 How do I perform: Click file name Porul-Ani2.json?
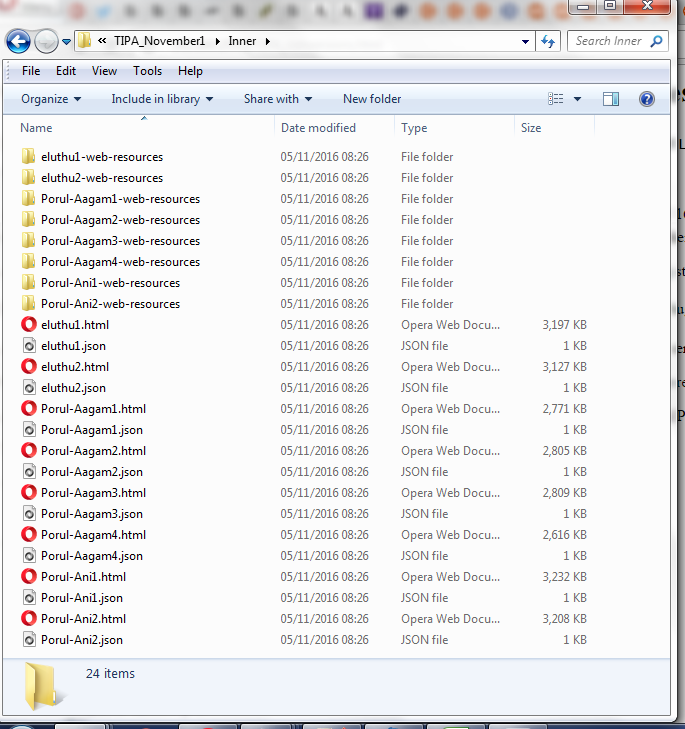point(82,640)
